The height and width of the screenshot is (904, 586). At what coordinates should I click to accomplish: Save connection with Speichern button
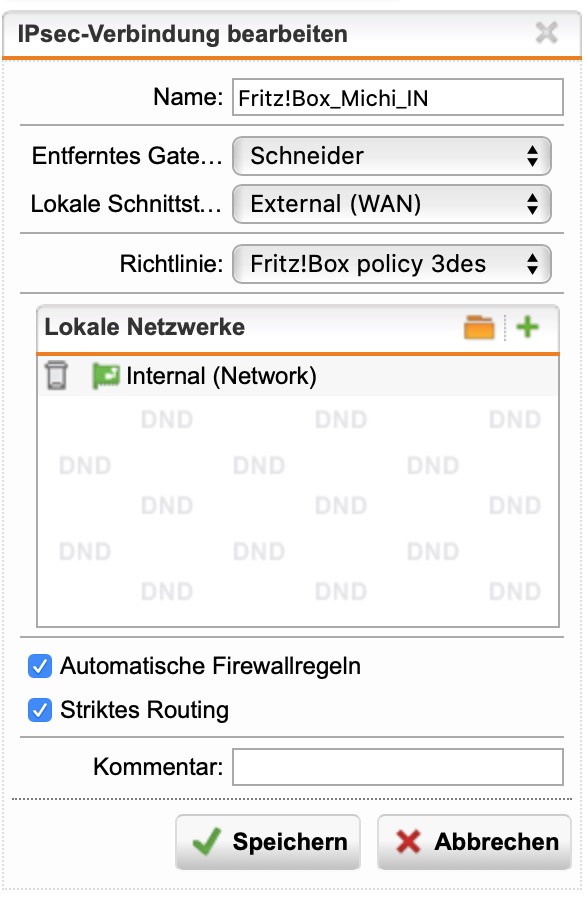[268, 842]
